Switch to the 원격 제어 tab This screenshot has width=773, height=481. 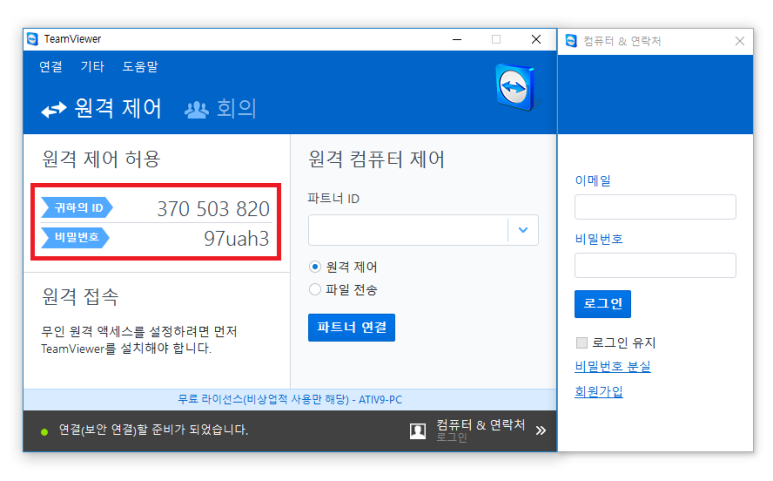coord(102,108)
